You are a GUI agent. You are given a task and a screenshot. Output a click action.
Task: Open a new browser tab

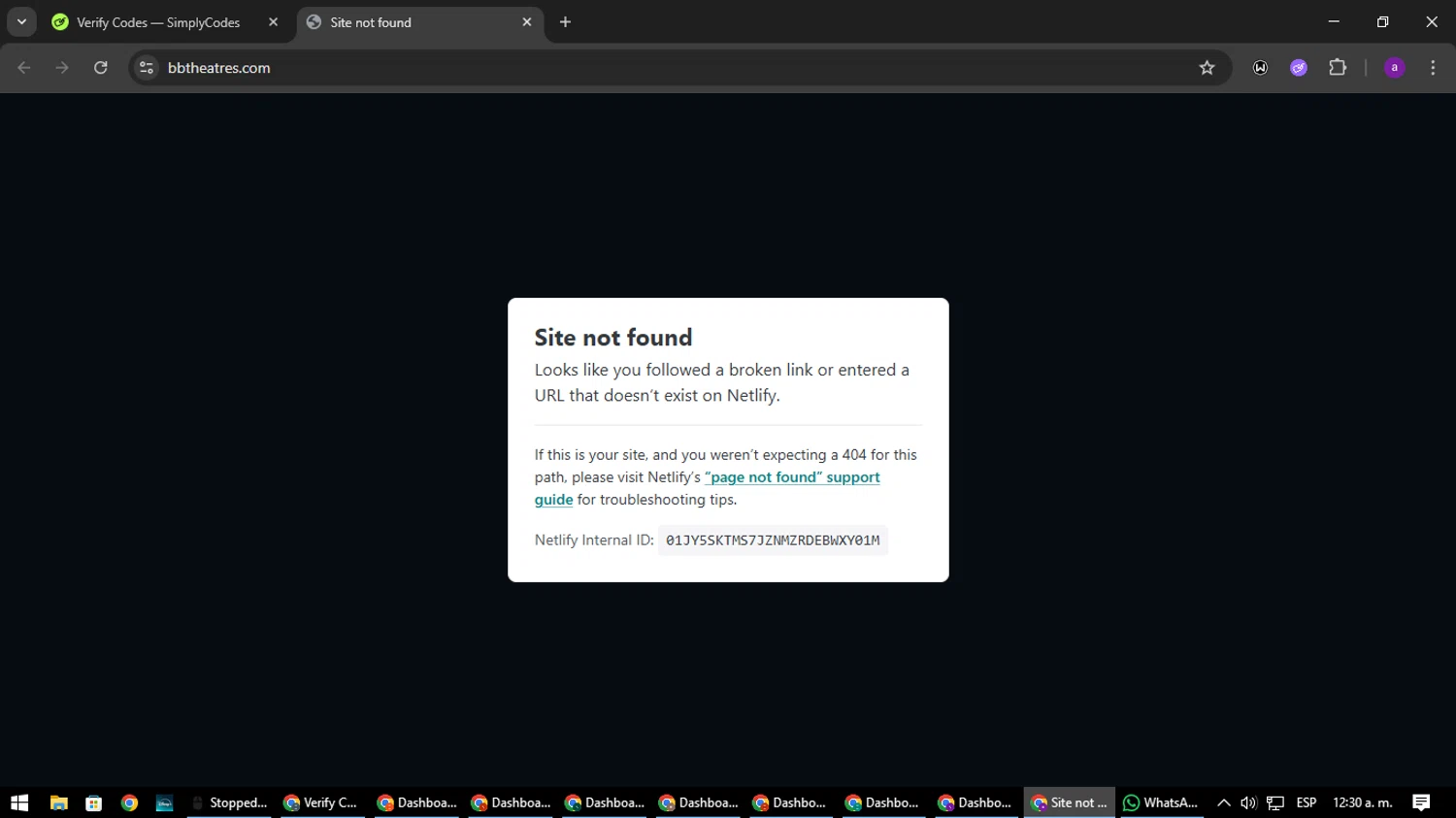click(x=565, y=22)
